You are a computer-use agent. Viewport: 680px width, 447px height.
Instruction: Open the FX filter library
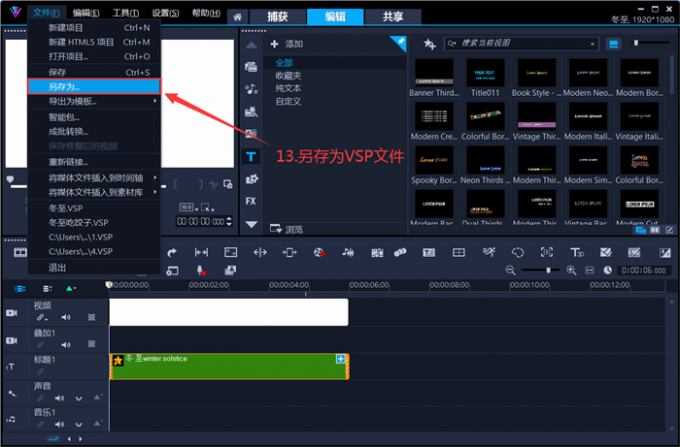pos(251,200)
